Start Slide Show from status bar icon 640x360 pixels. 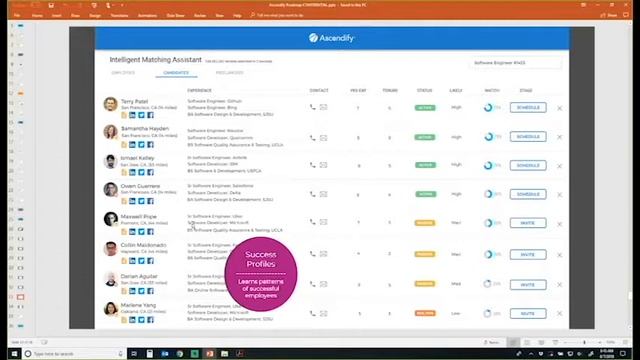click(555, 342)
